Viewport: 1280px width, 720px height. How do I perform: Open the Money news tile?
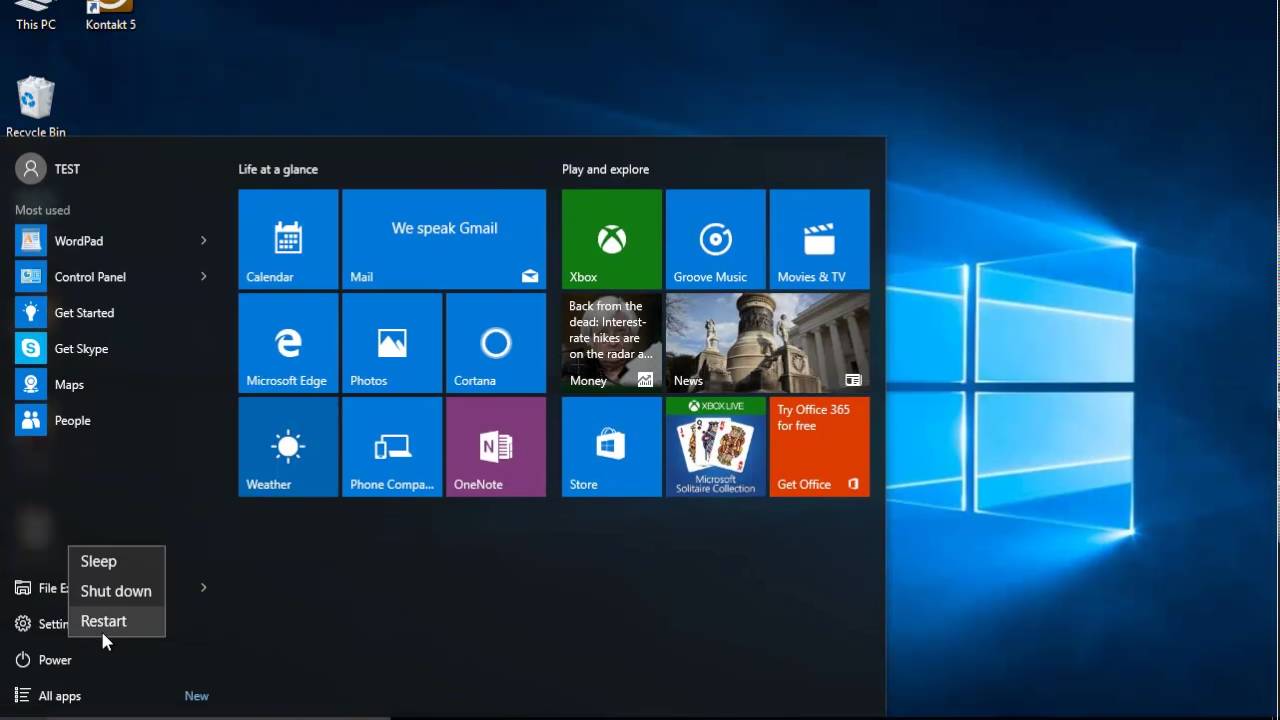[x=612, y=343]
